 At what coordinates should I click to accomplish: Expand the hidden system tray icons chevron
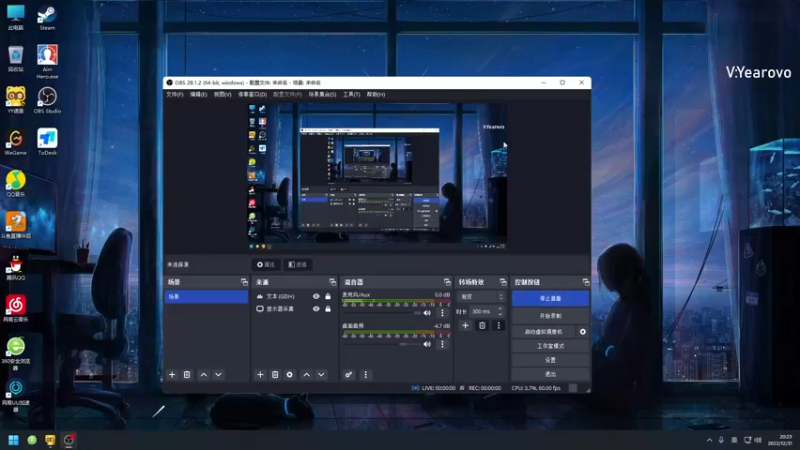[x=709, y=440]
